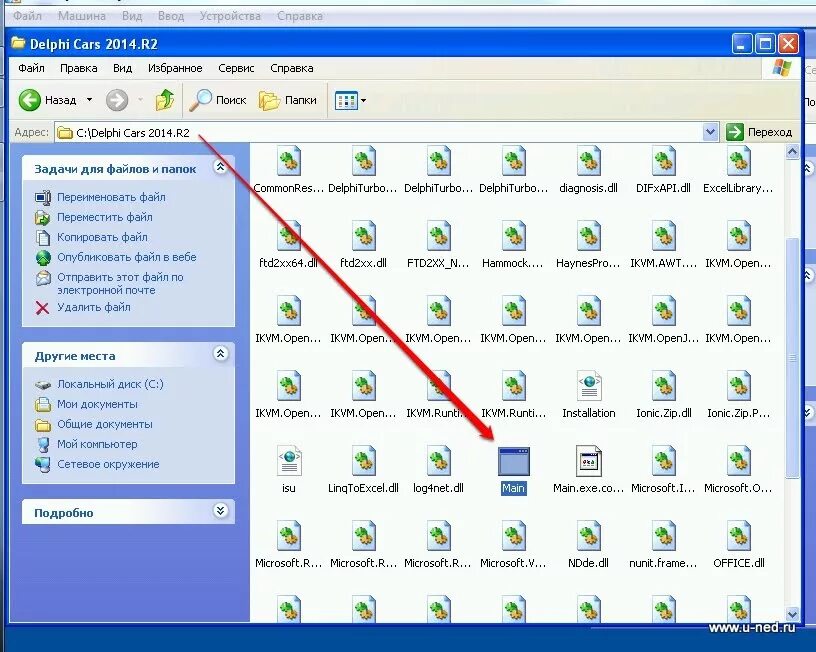Click the file list scroll up arrow
The width and height of the screenshot is (816, 652).
792,152
